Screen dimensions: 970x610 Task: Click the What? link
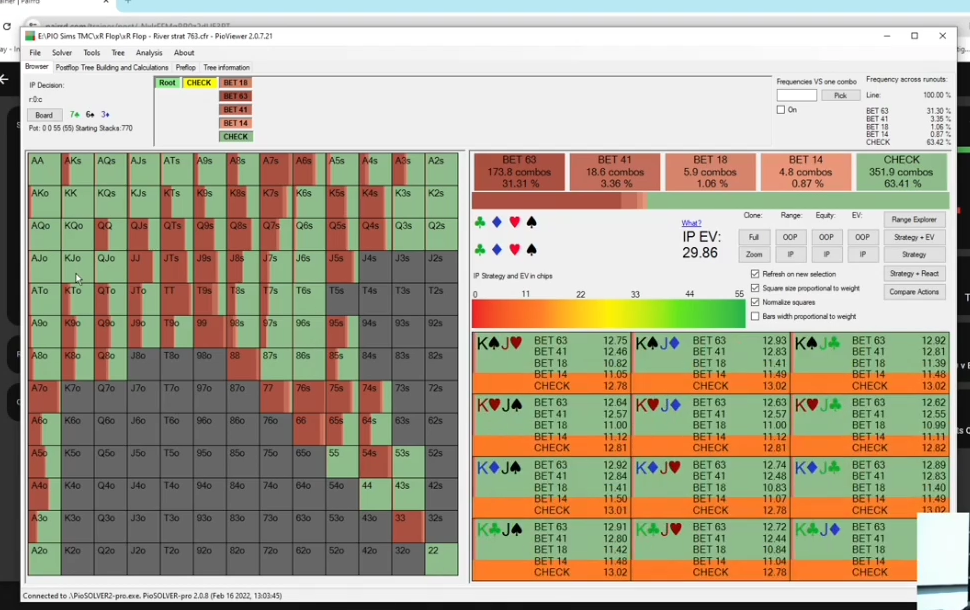[x=691, y=223]
